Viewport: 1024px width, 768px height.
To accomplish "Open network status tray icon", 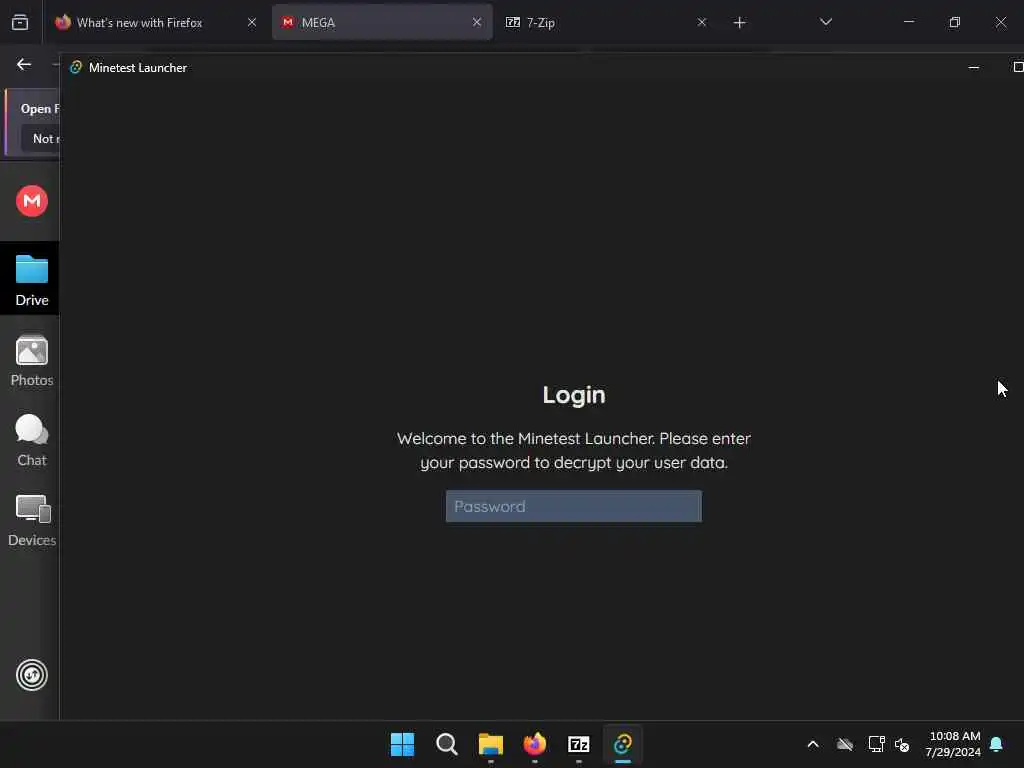I will pyautogui.click(x=876, y=744).
